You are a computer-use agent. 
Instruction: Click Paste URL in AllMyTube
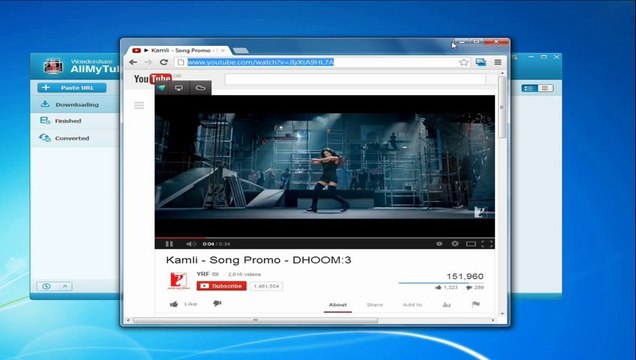coord(72,88)
